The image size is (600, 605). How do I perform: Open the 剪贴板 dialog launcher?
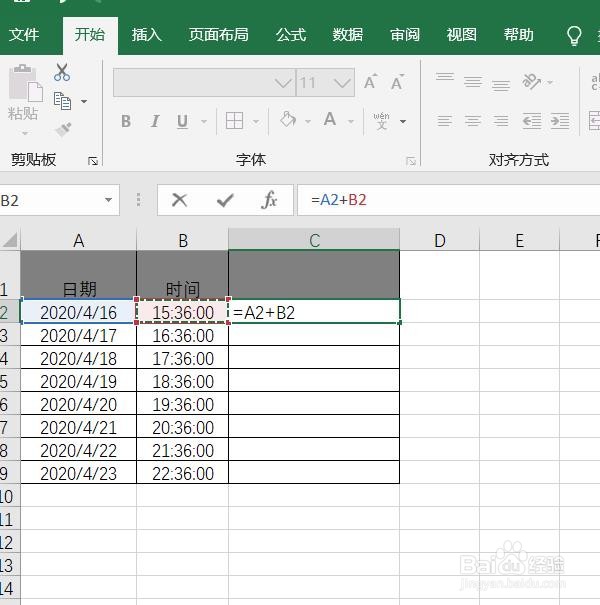click(x=93, y=161)
